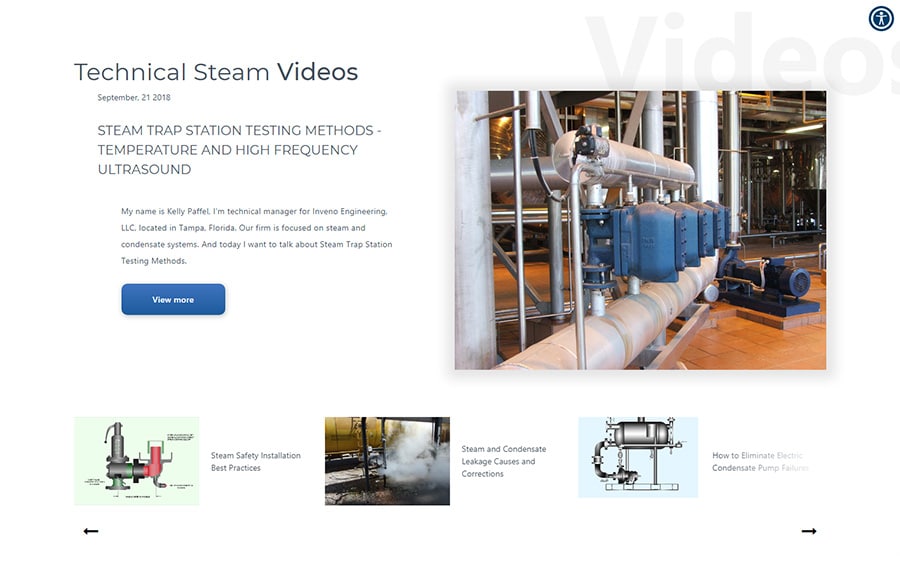Click the Technical Steam Videos heading

[x=216, y=72]
